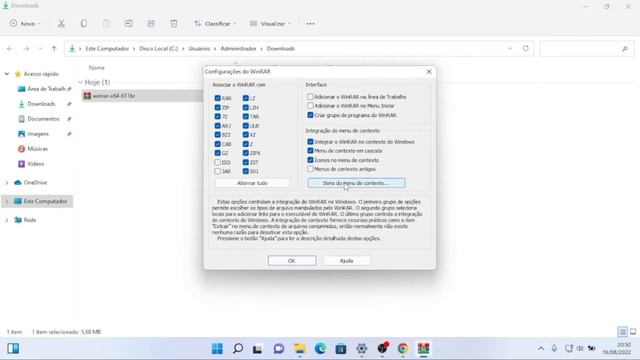Screen dimensions: 640x360
Task: Expand the Rede tree node
Action: (x=7, y=220)
